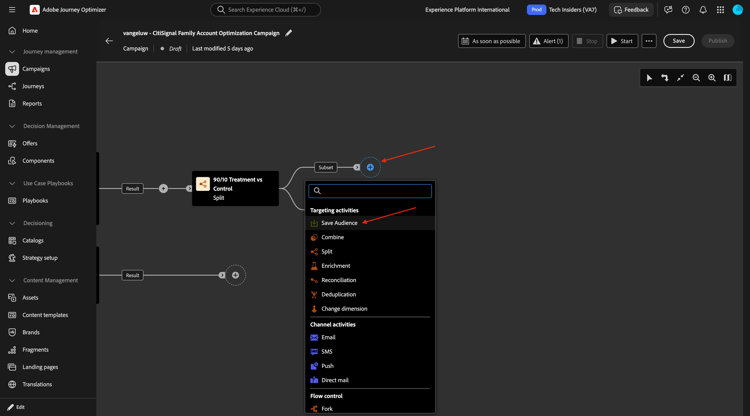Select Reconciliation activity
The height and width of the screenshot is (416, 750).
click(x=370, y=280)
